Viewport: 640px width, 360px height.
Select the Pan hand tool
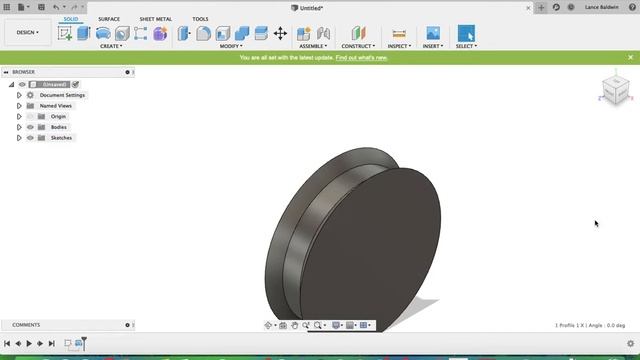(294, 325)
